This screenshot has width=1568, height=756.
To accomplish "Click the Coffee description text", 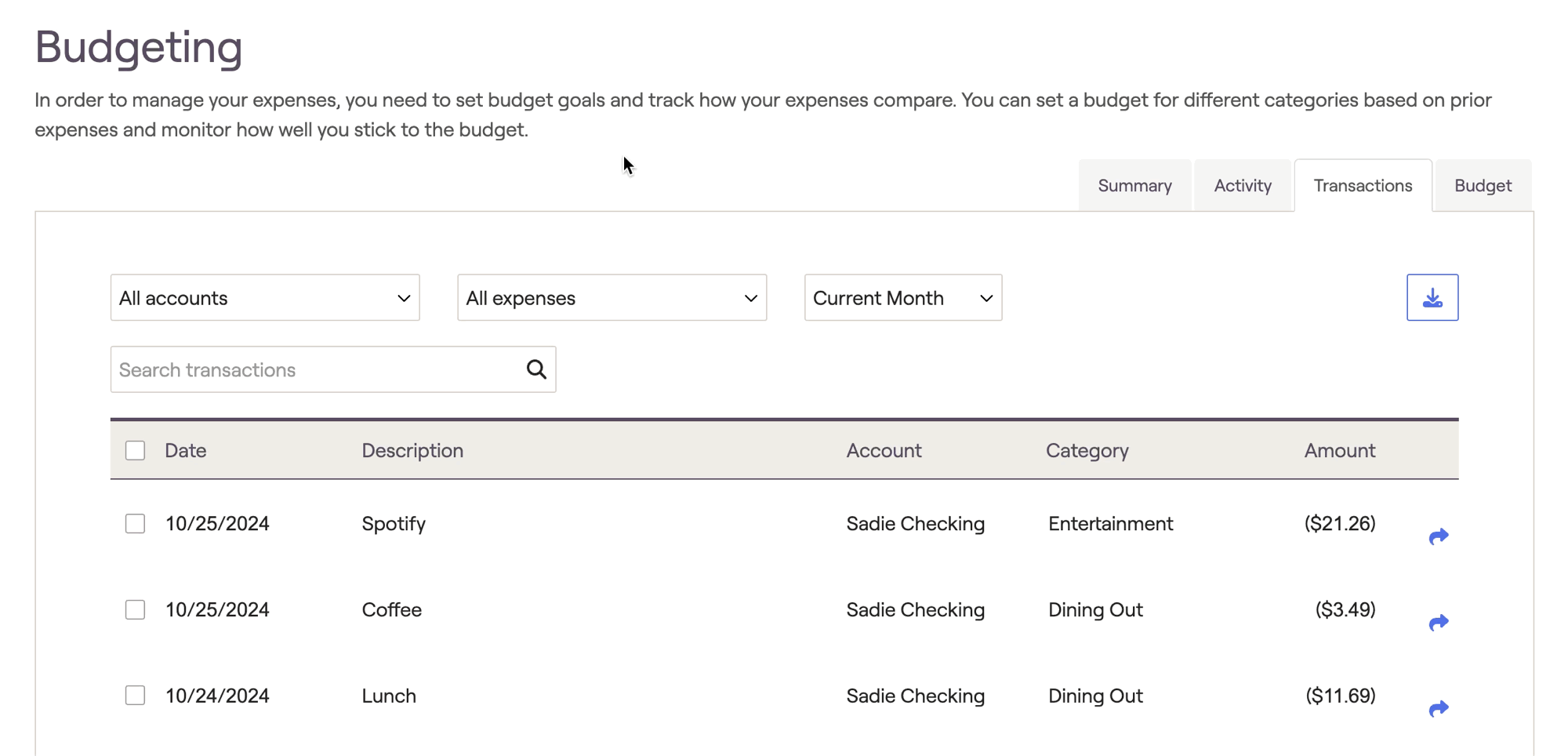I will [391, 609].
